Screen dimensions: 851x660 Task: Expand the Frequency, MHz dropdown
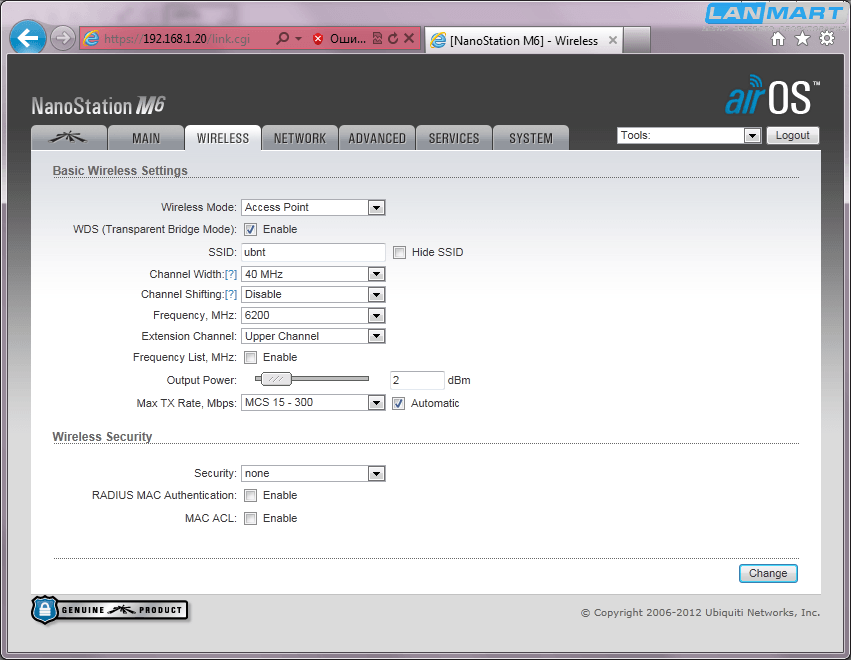point(313,315)
